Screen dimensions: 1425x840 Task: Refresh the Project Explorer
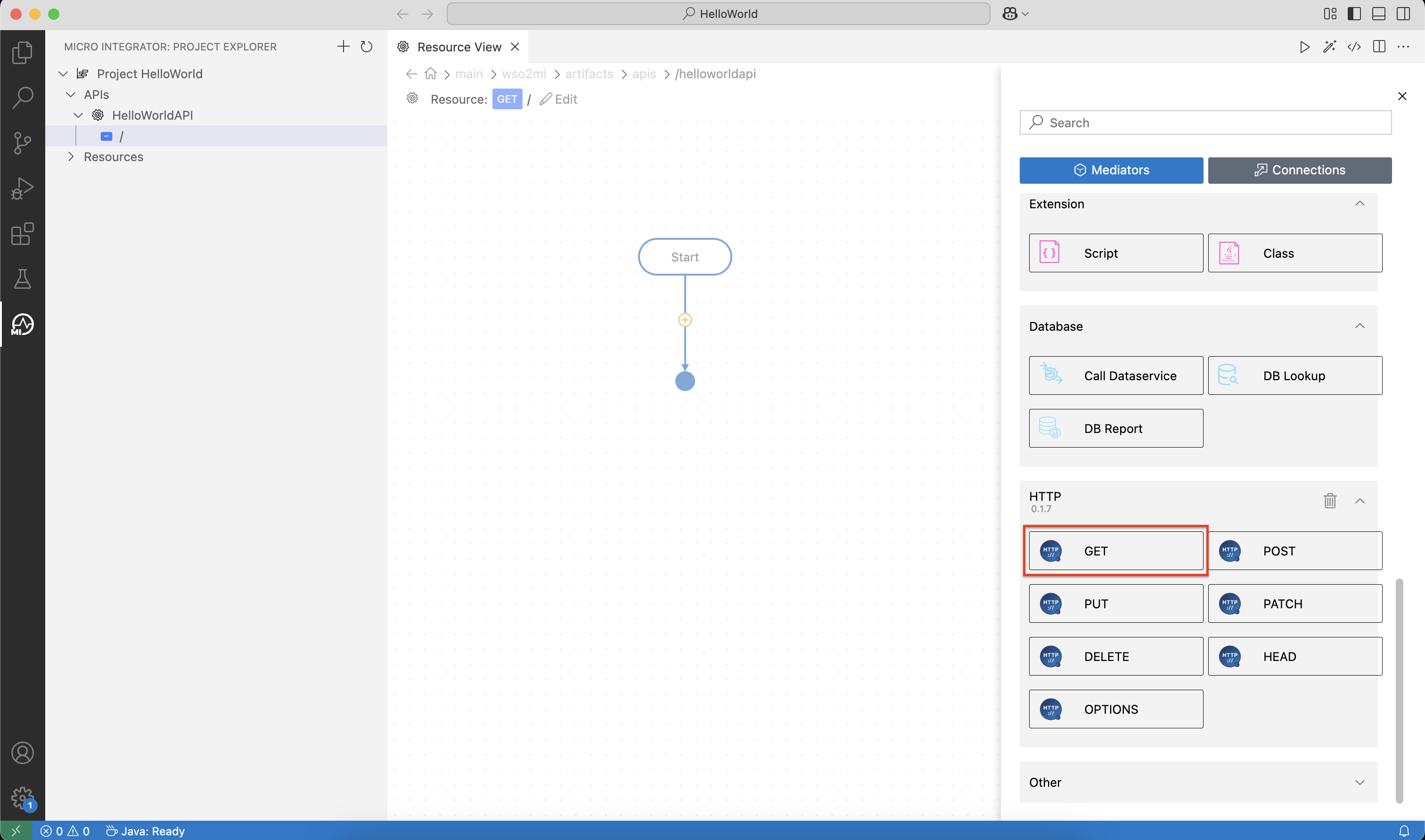tap(366, 47)
